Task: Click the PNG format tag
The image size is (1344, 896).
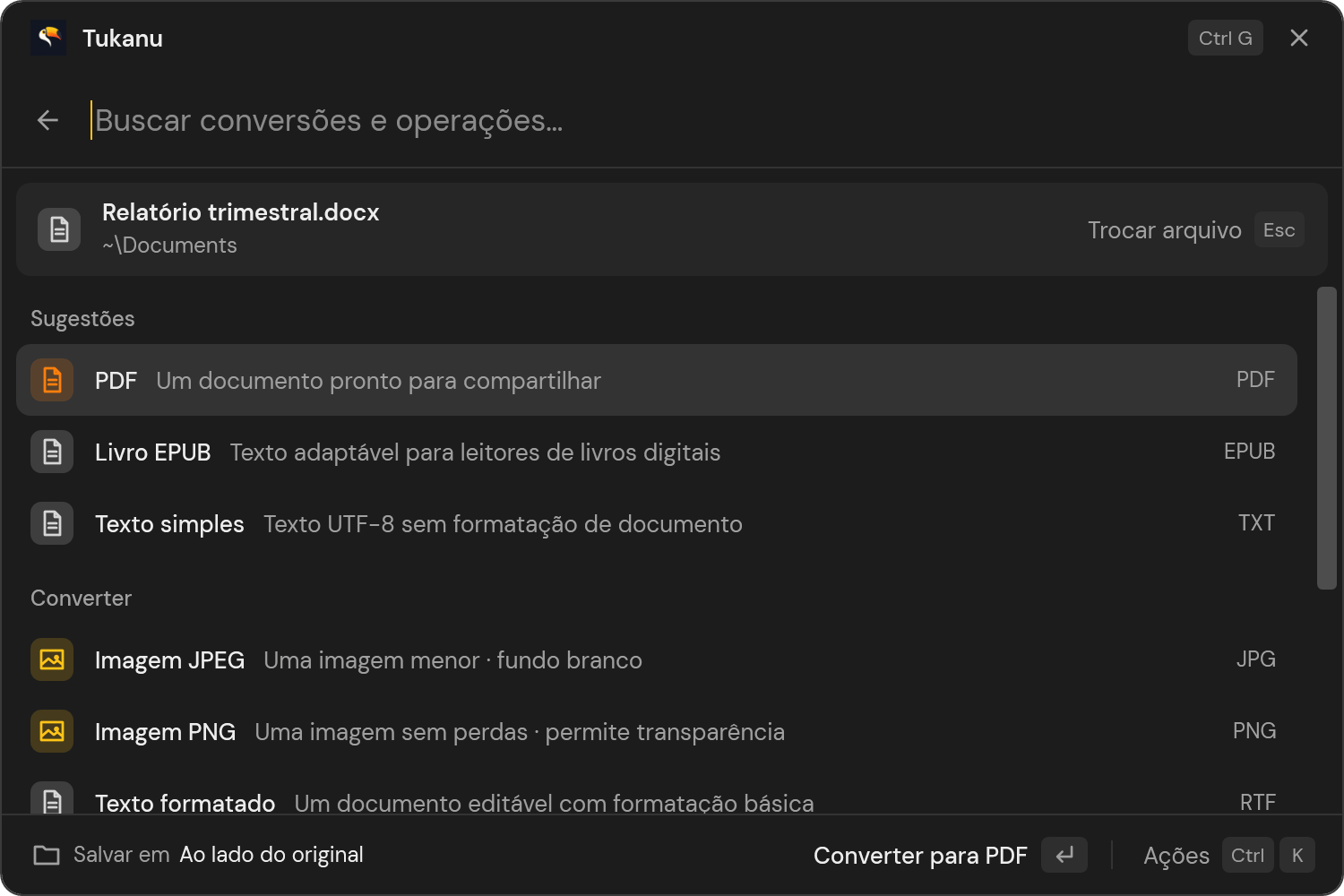Action: pyautogui.click(x=1254, y=731)
